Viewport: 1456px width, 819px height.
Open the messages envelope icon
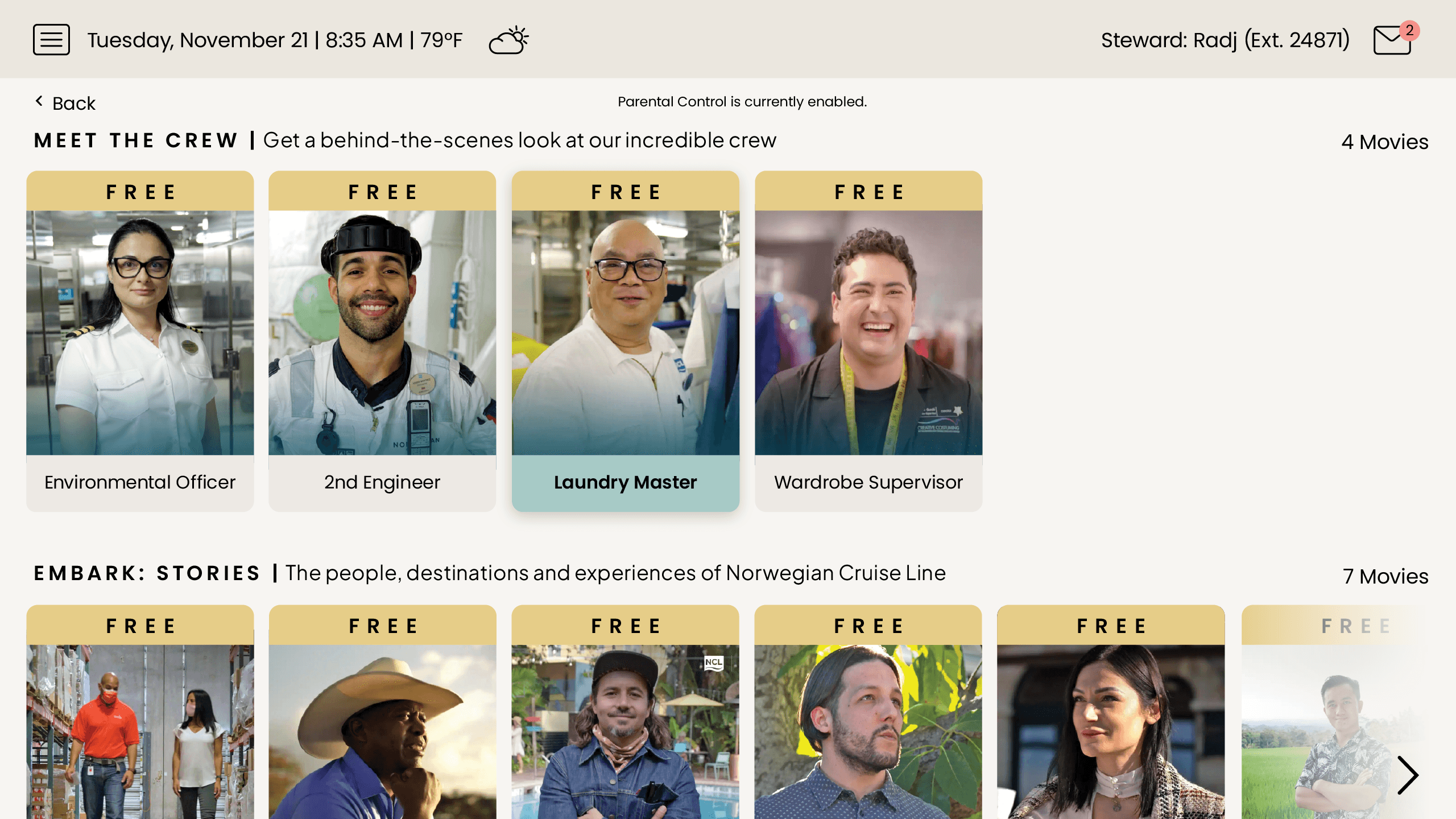[x=1392, y=41]
